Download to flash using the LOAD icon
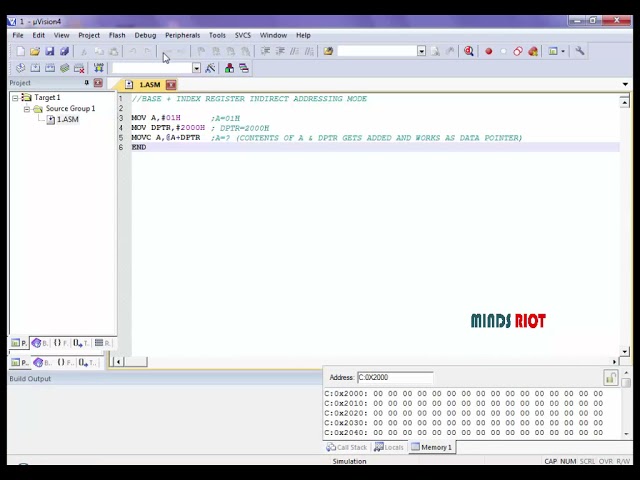Viewport: 640px width, 480px height. click(98, 68)
